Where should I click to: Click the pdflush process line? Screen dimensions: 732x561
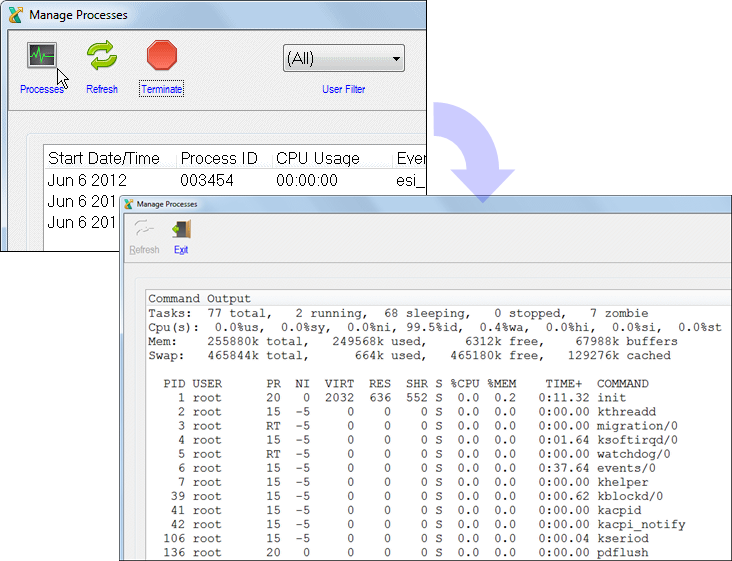click(399, 552)
